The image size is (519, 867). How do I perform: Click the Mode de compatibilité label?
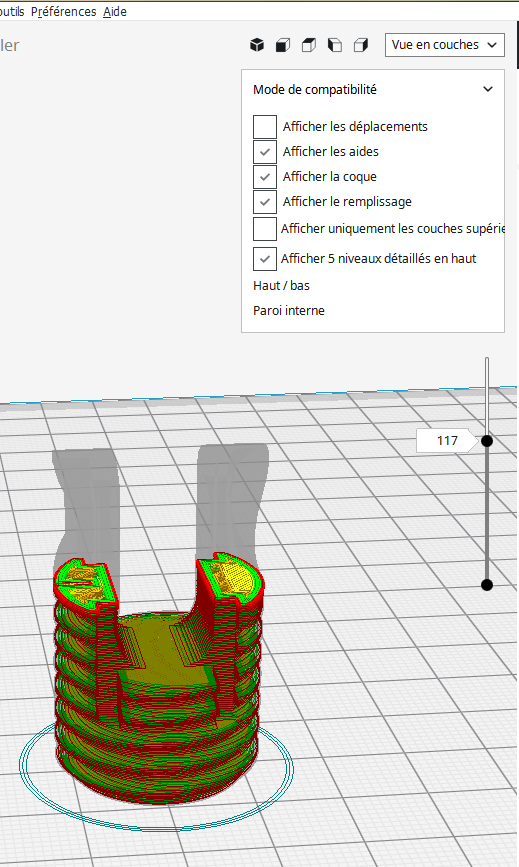(314, 90)
